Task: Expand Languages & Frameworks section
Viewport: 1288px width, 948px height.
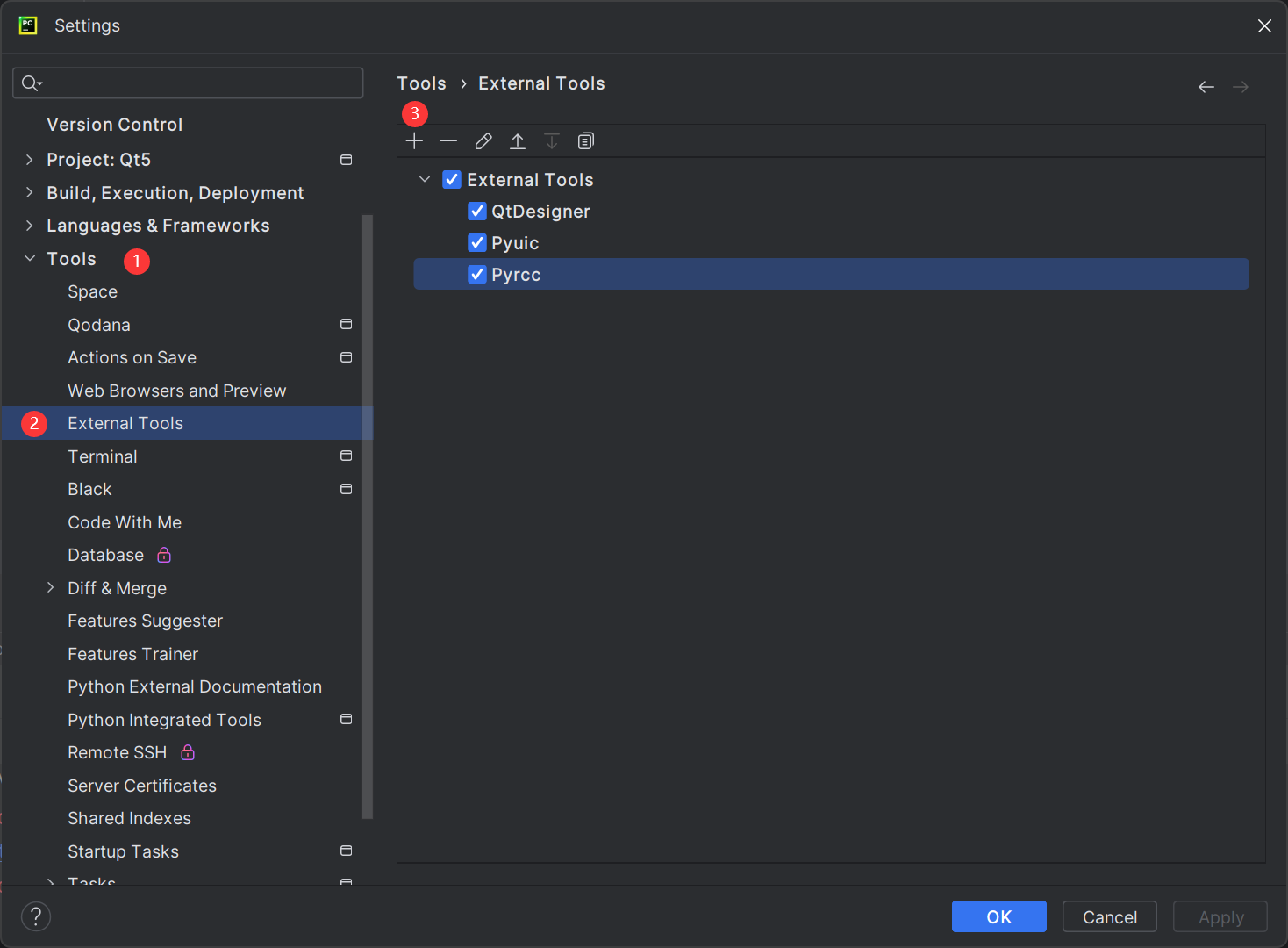Action: pos(30,226)
